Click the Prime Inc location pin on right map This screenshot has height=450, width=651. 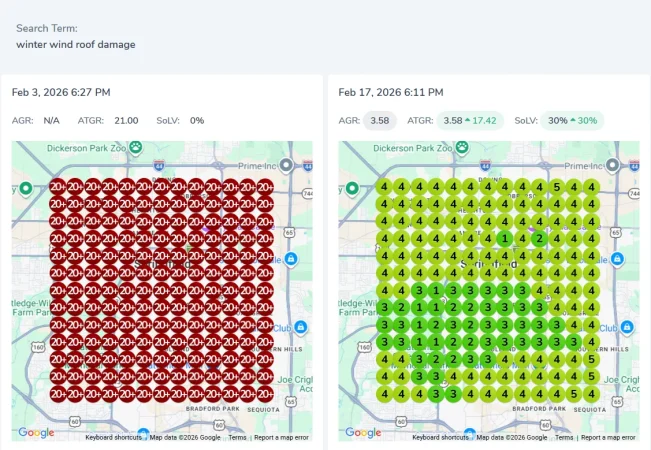pyautogui.click(x=612, y=165)
